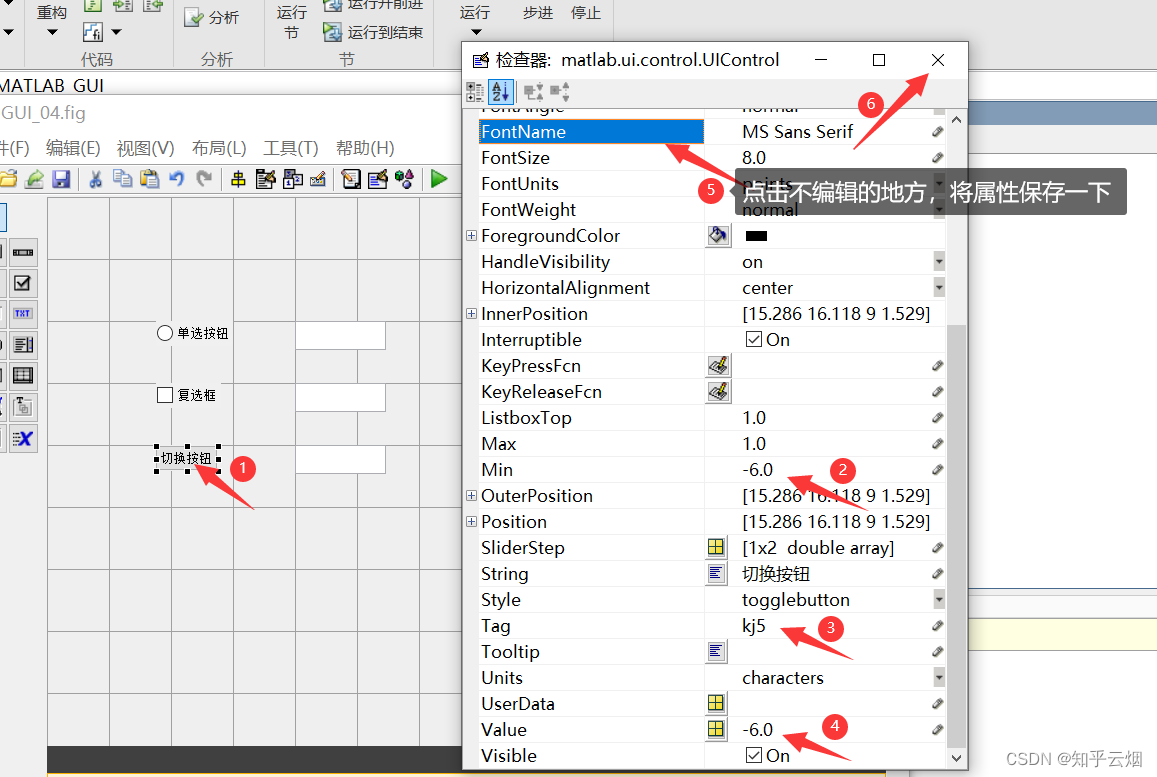The width and height of the screenshot is (1157, 777).
Task: Open the ActiveX control tool in the palette
Action: tap(25, 437)
